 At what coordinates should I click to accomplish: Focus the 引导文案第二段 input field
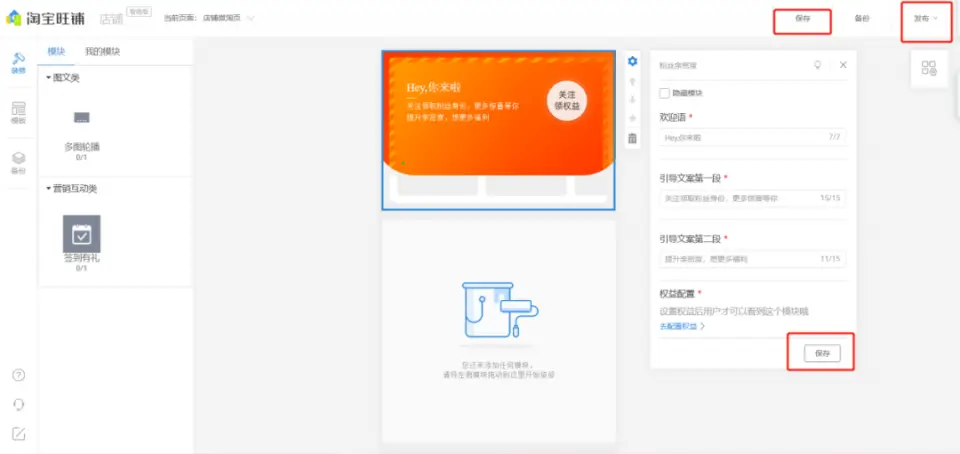pyautogui.click(x=752, y=259)
